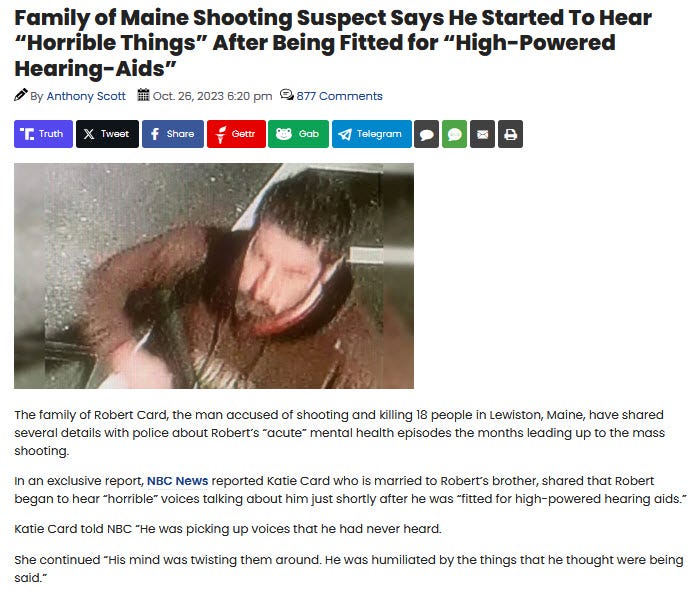Open the NBC News report link
Screen dimensions: 697x594
[177, 481]
